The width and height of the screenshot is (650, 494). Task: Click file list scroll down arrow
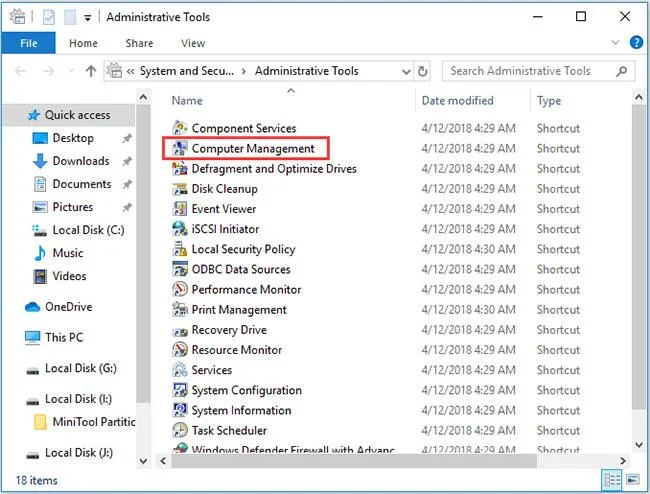(x=638, y=445)
